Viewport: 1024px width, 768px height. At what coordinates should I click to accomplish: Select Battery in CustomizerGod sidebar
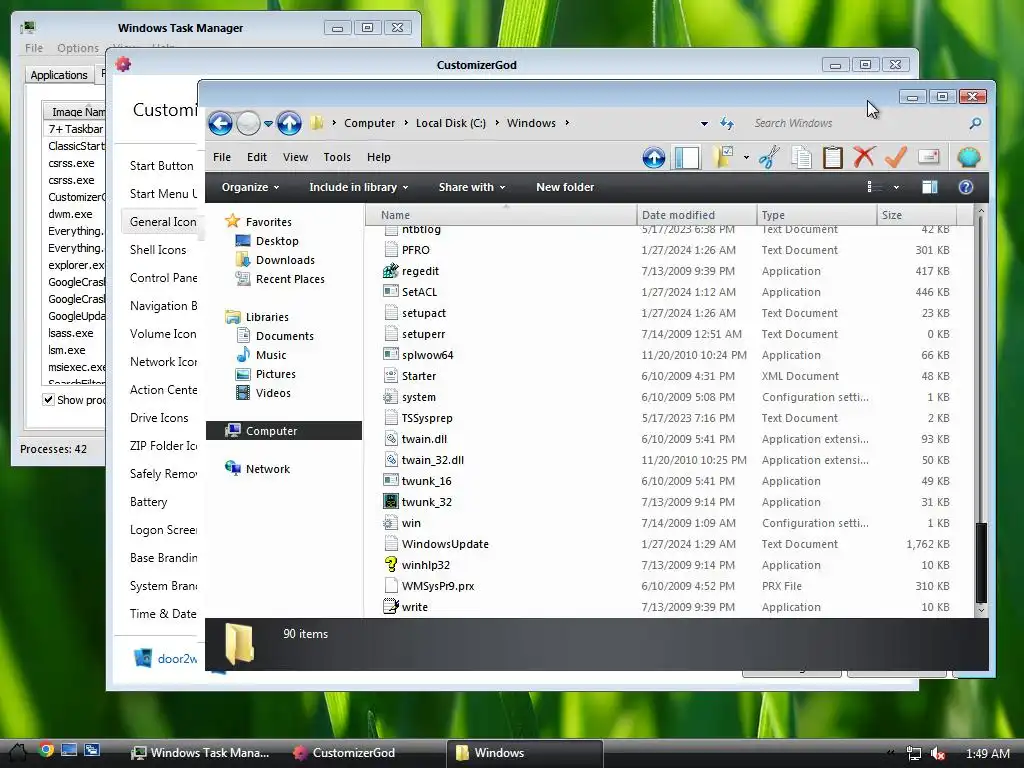(x=149, y=502)
